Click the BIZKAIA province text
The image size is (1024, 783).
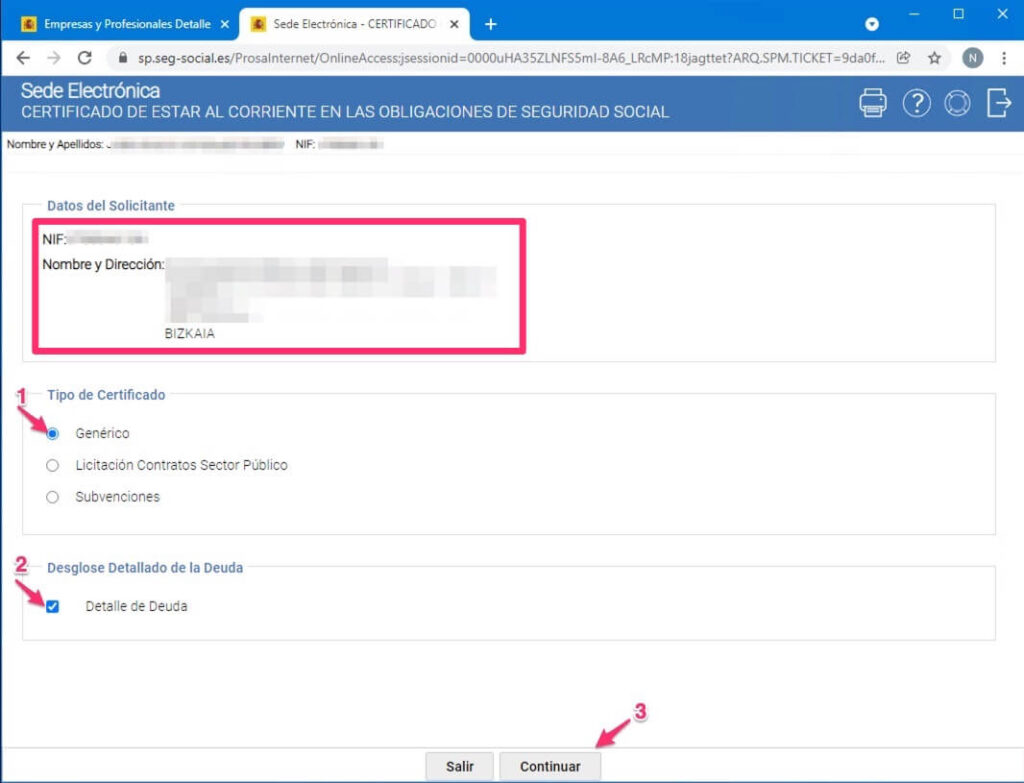(189, 334)
